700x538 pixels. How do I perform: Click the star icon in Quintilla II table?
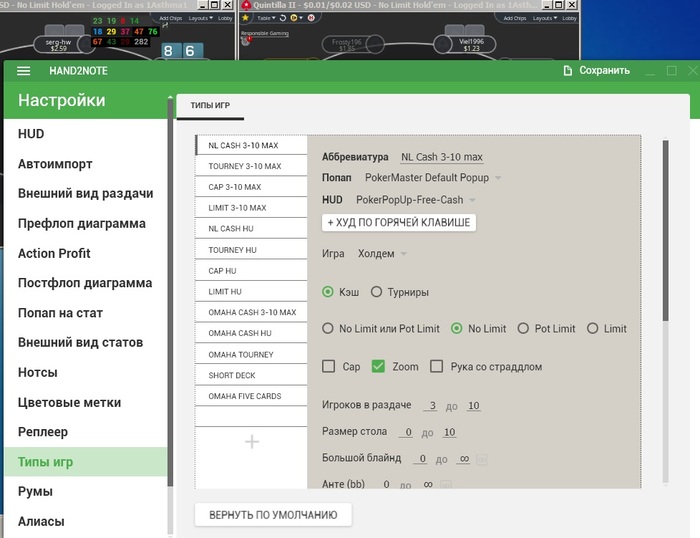[245, 18]
